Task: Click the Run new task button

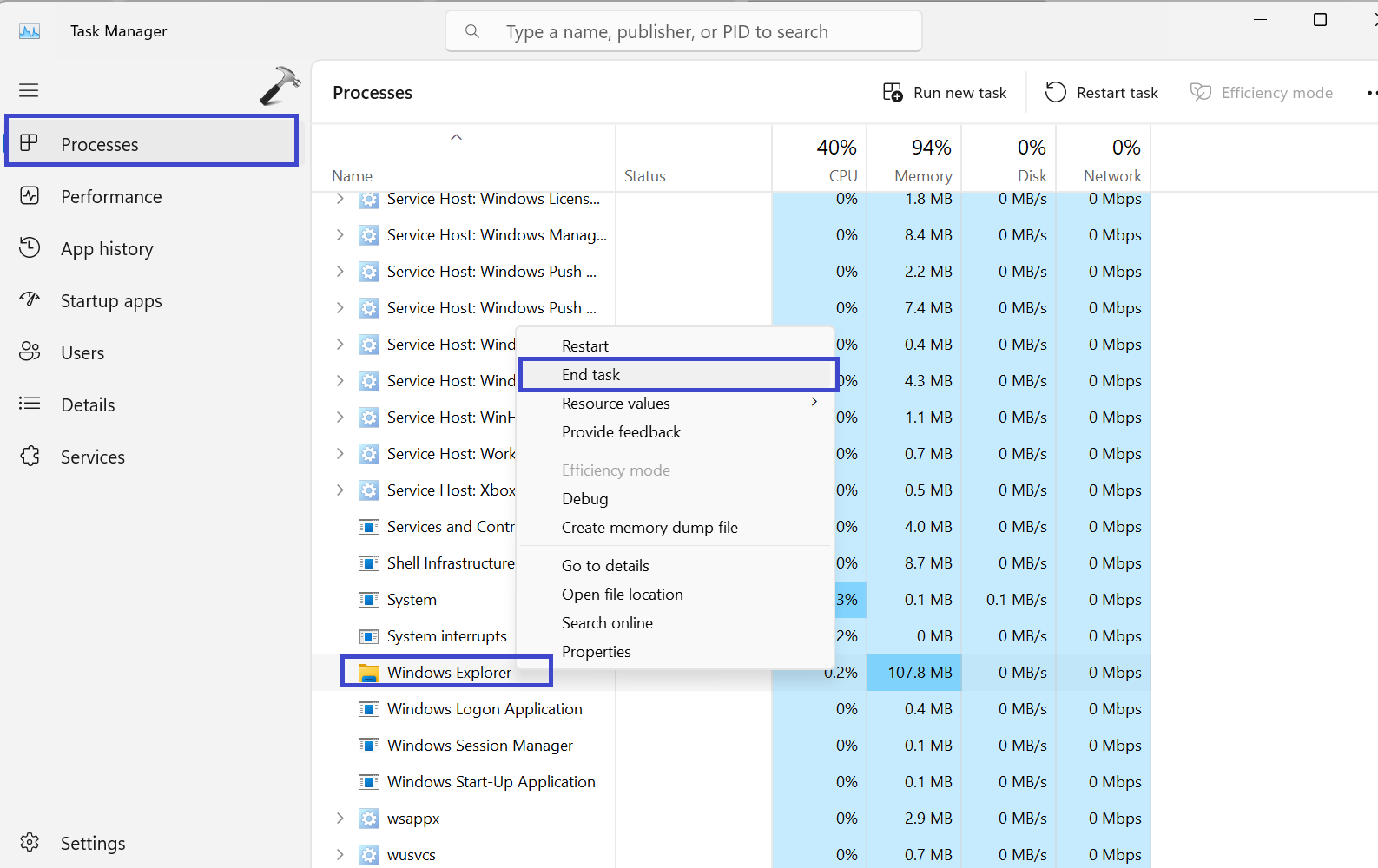Action: tap(945, 93)
